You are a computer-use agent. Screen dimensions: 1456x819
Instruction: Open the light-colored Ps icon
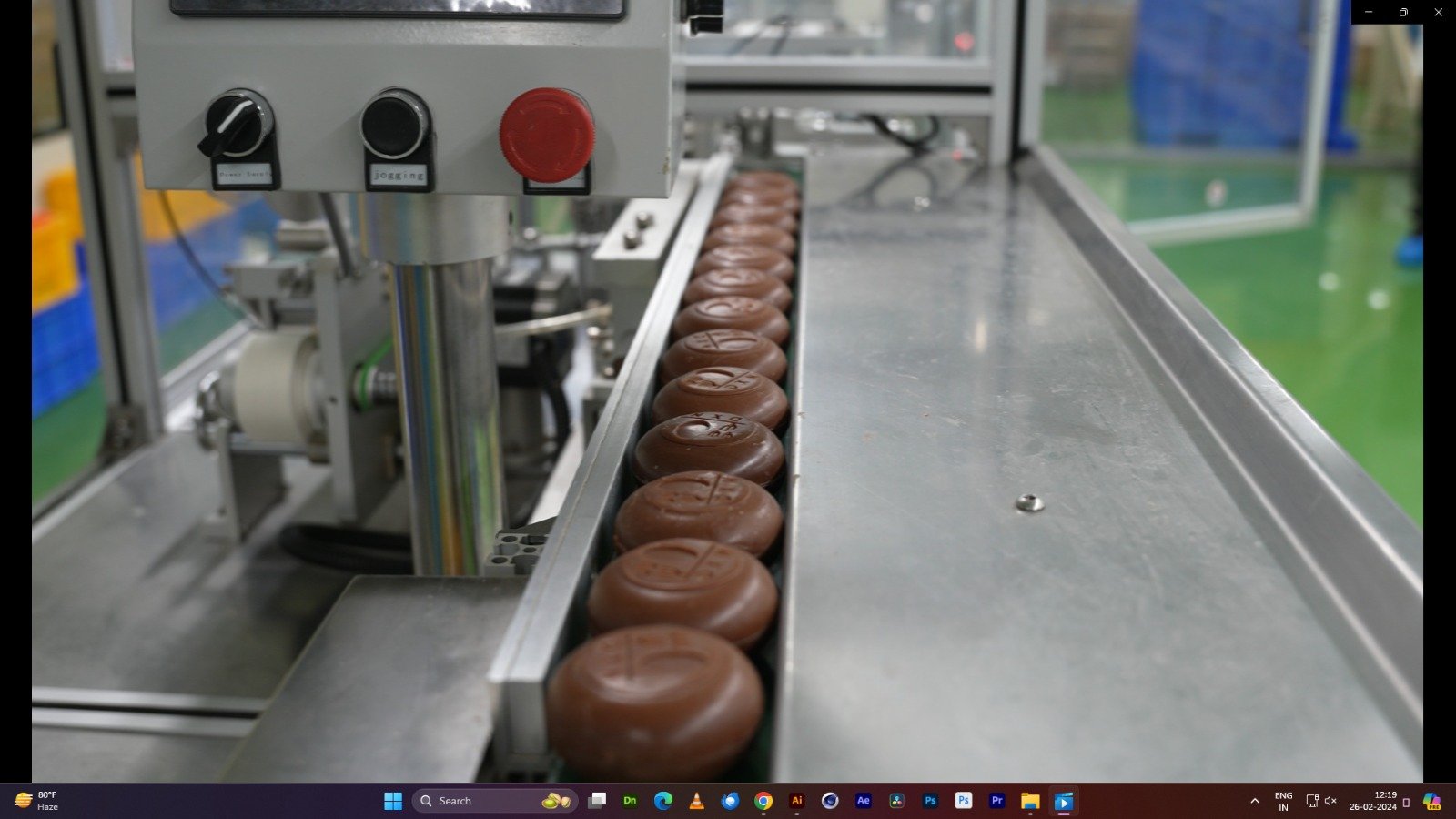tap(964, 801)
